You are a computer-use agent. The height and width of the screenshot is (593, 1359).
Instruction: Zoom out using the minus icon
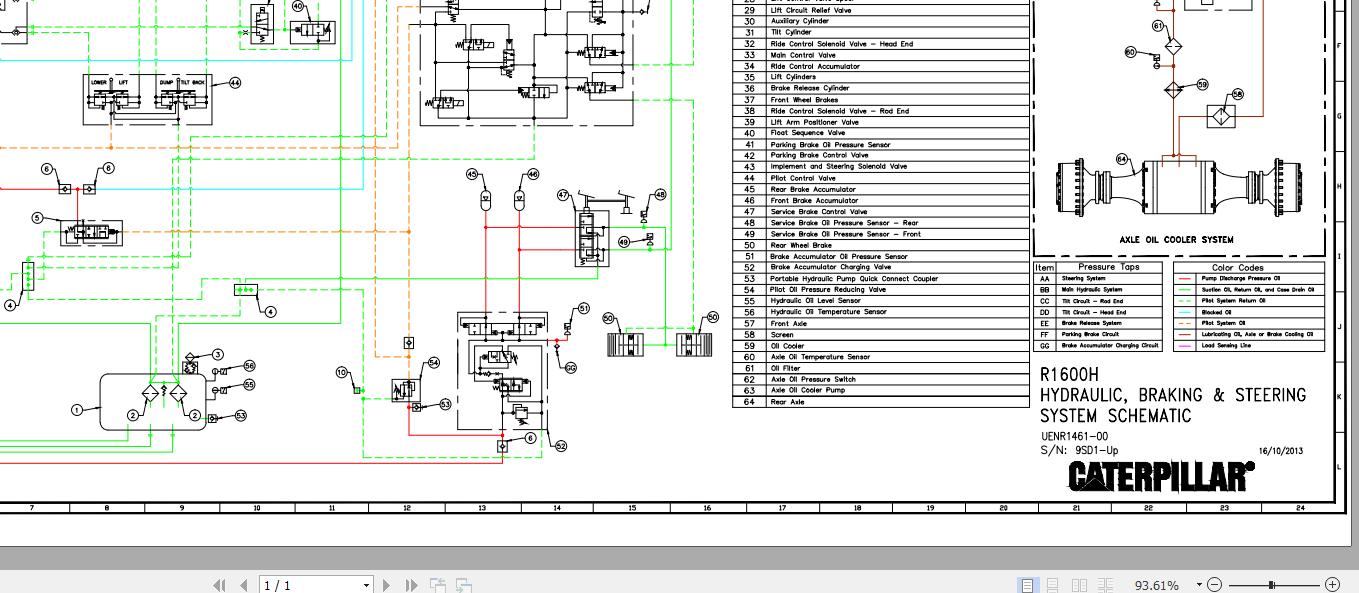coord(1215,585)
